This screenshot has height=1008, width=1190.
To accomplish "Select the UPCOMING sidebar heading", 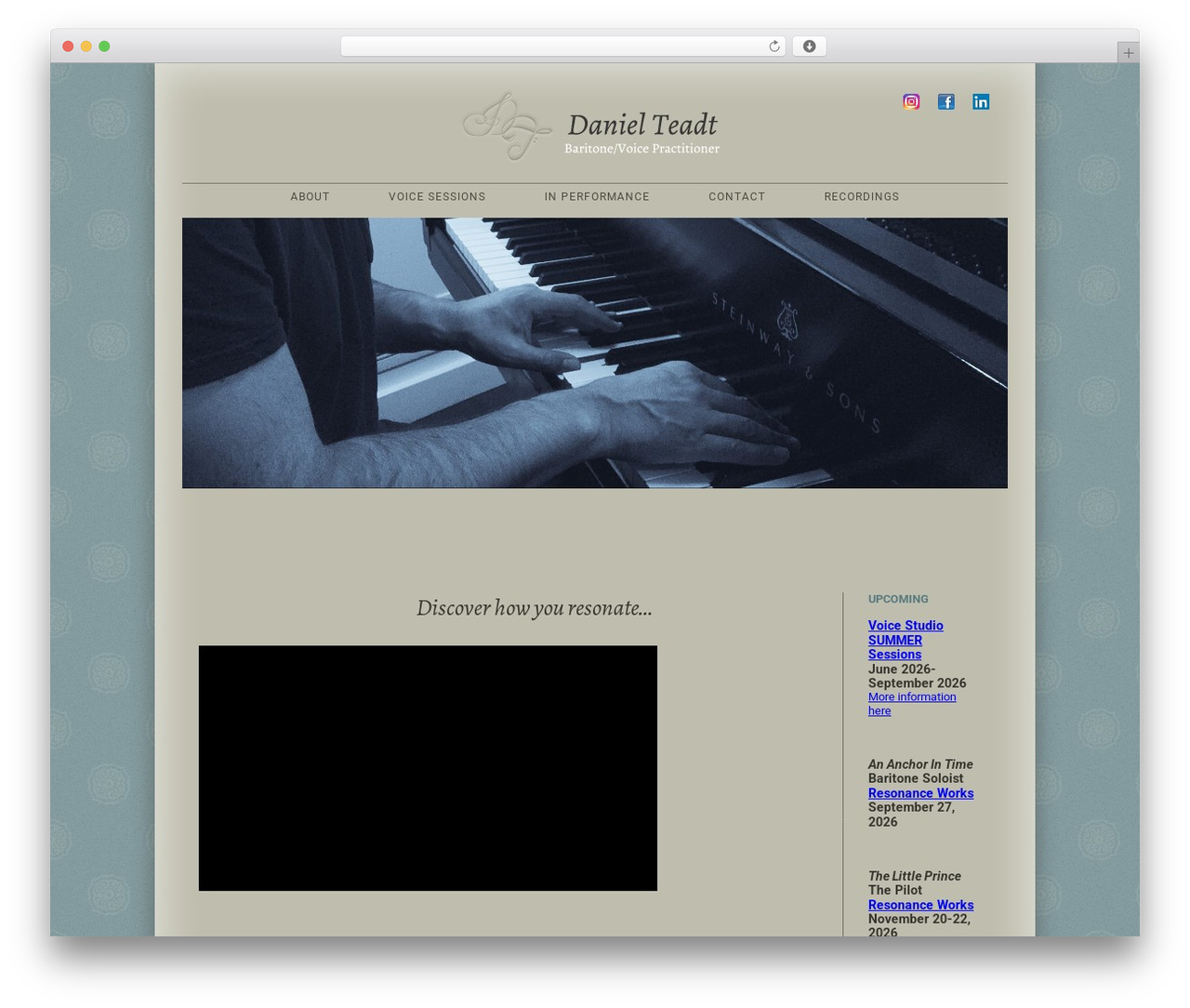I will 898,600.
